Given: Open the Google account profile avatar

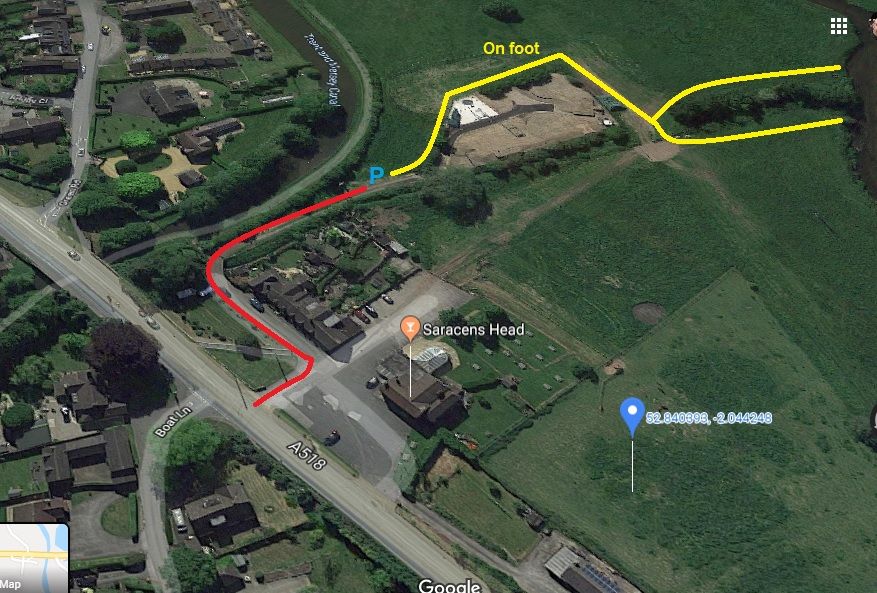Looking at the screenshot, I should point(874,26).
